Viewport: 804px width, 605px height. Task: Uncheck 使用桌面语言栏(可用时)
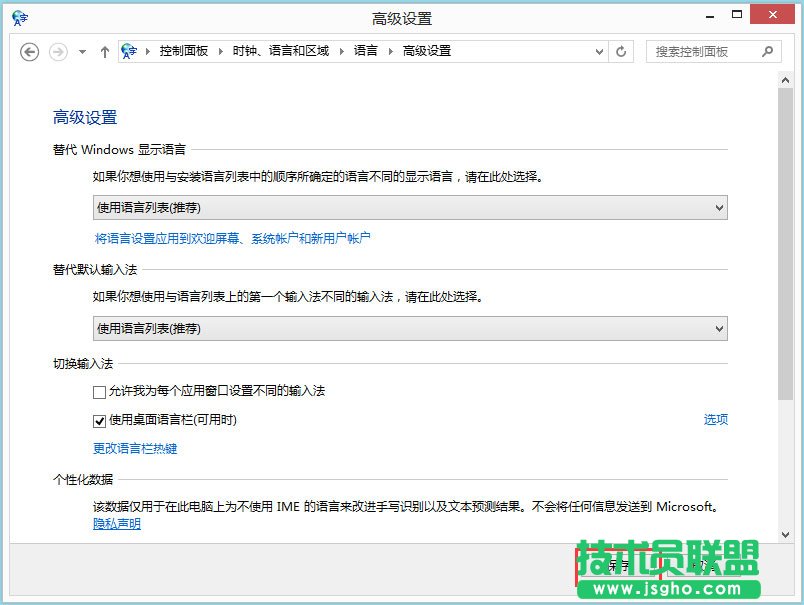click(97, 420)
